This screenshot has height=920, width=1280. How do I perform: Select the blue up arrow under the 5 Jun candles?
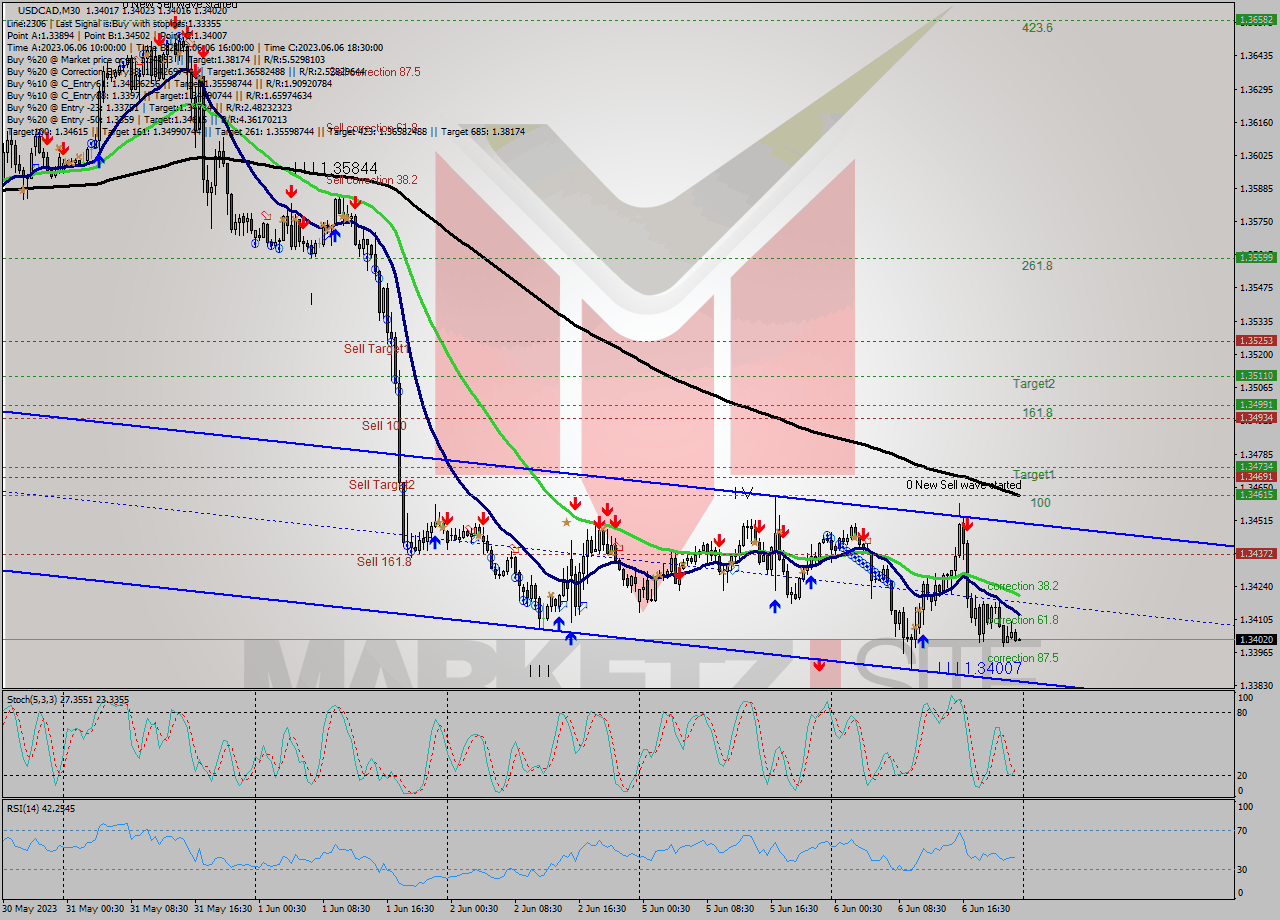775,606
